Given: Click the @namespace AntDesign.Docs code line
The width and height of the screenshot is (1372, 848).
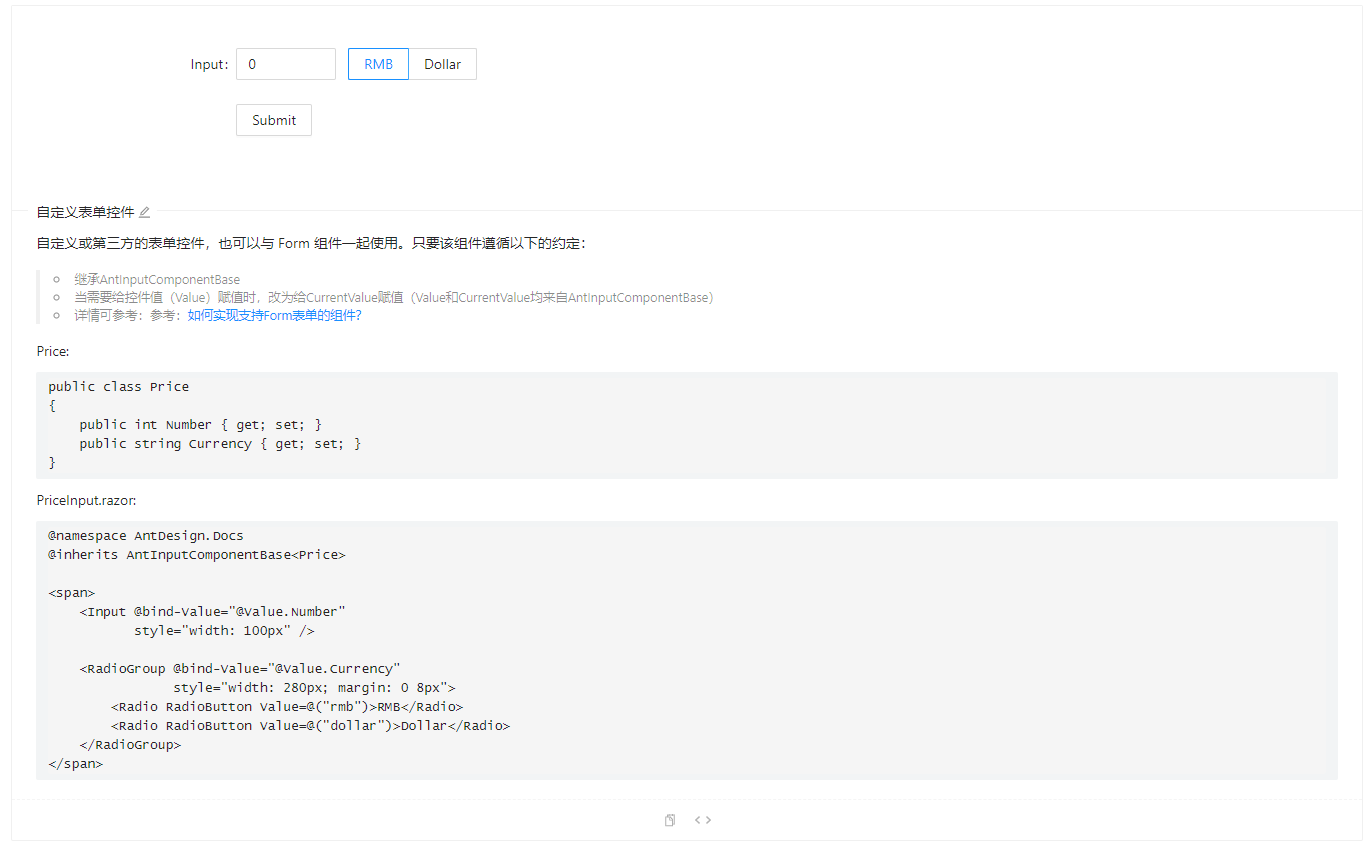Looking at the screenshot, I should click(146, 536).
